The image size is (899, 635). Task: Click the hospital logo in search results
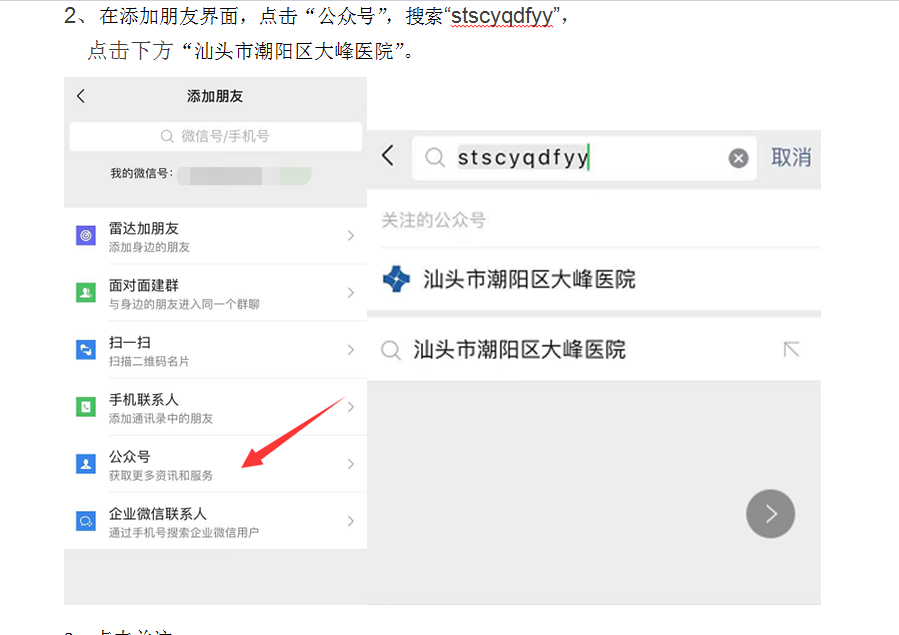click(x=396, y=279)
